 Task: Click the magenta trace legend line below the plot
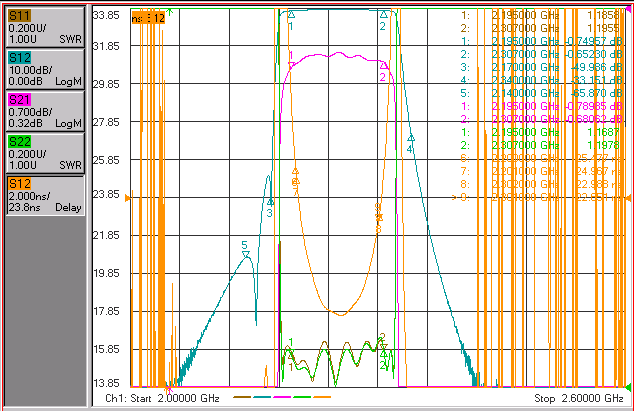coord(282,397)
